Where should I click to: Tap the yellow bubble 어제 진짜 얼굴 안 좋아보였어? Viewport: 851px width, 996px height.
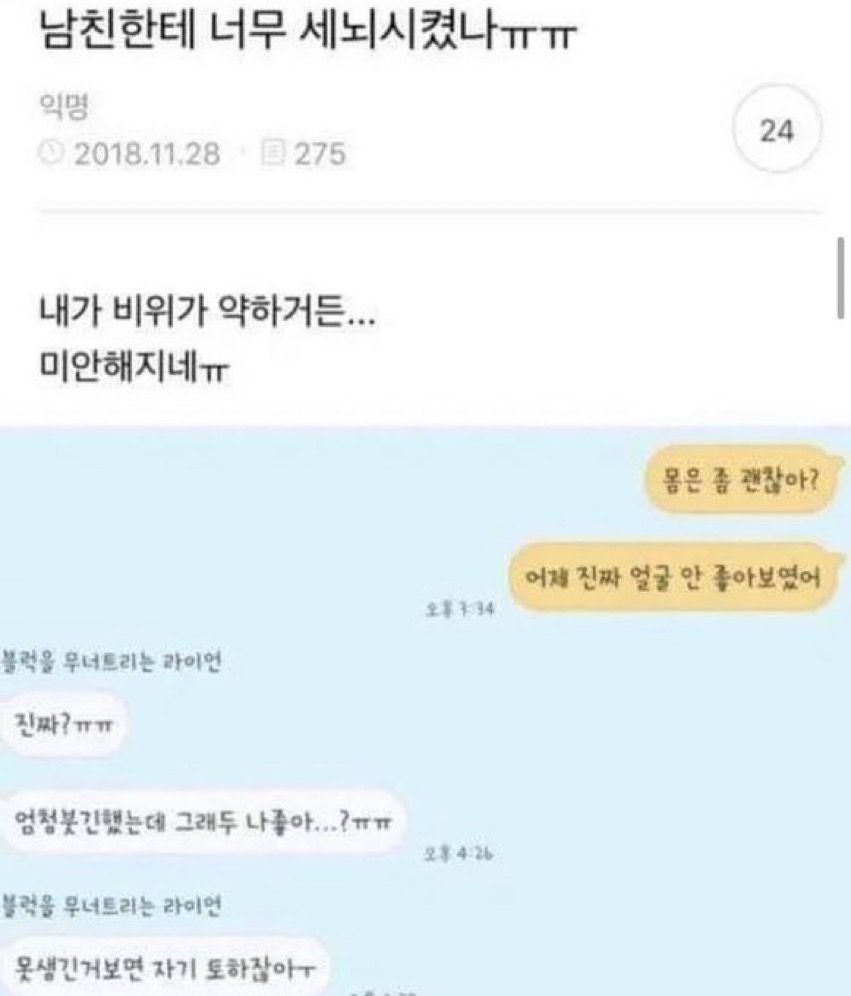pos(673,577)
